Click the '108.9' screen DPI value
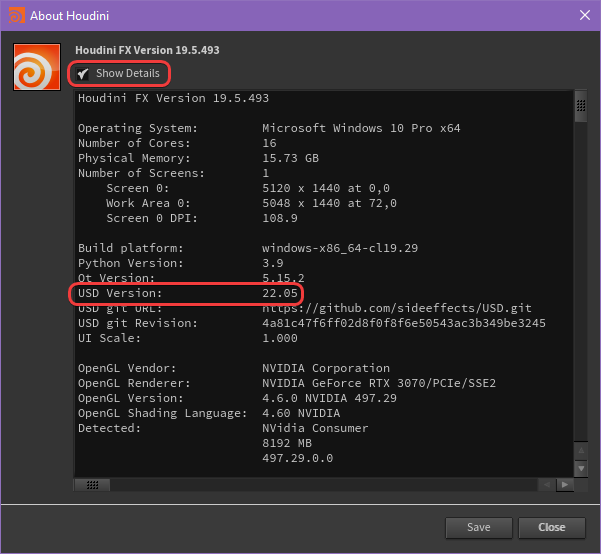 [280, 218]
